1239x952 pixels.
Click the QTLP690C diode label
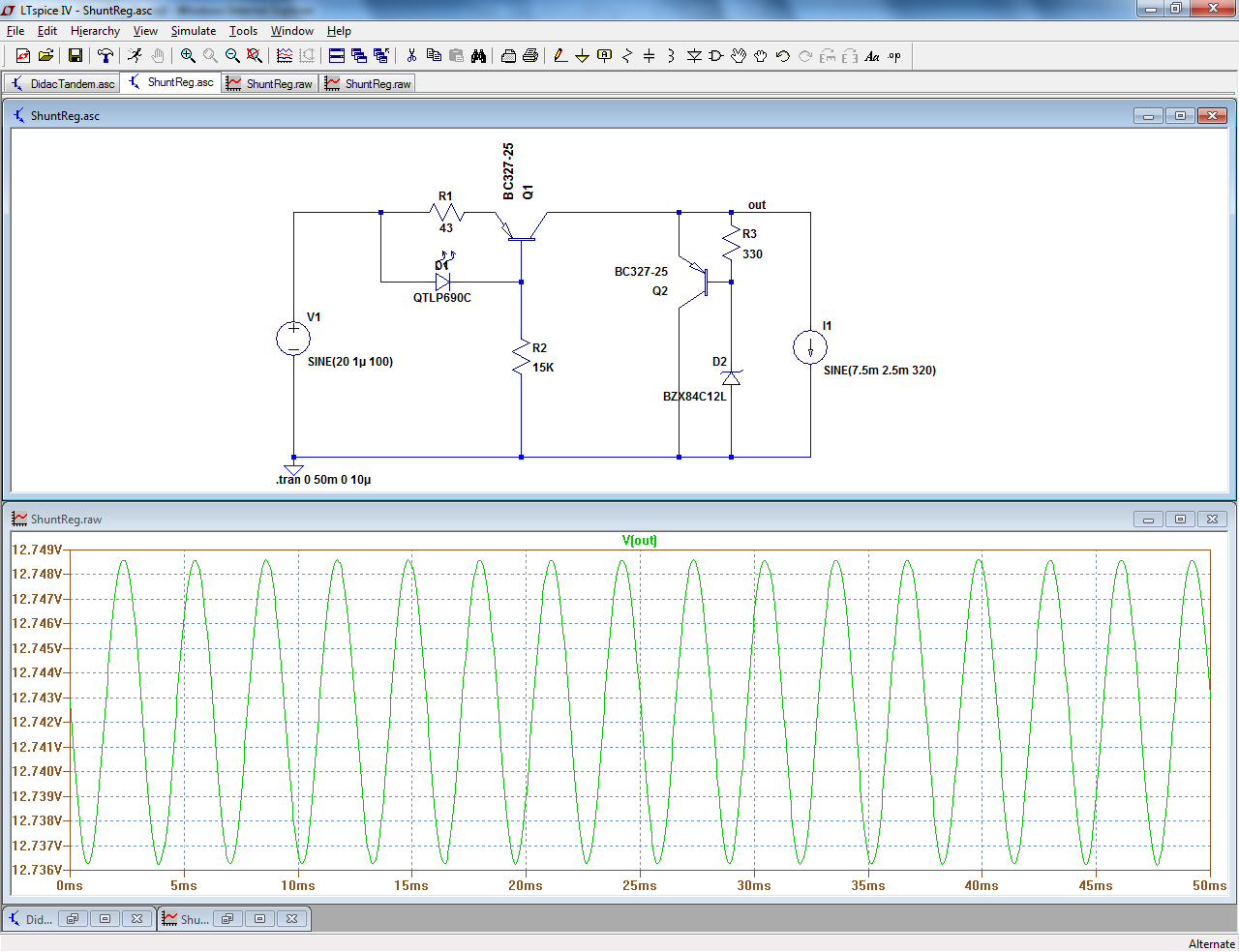(442, 298)
